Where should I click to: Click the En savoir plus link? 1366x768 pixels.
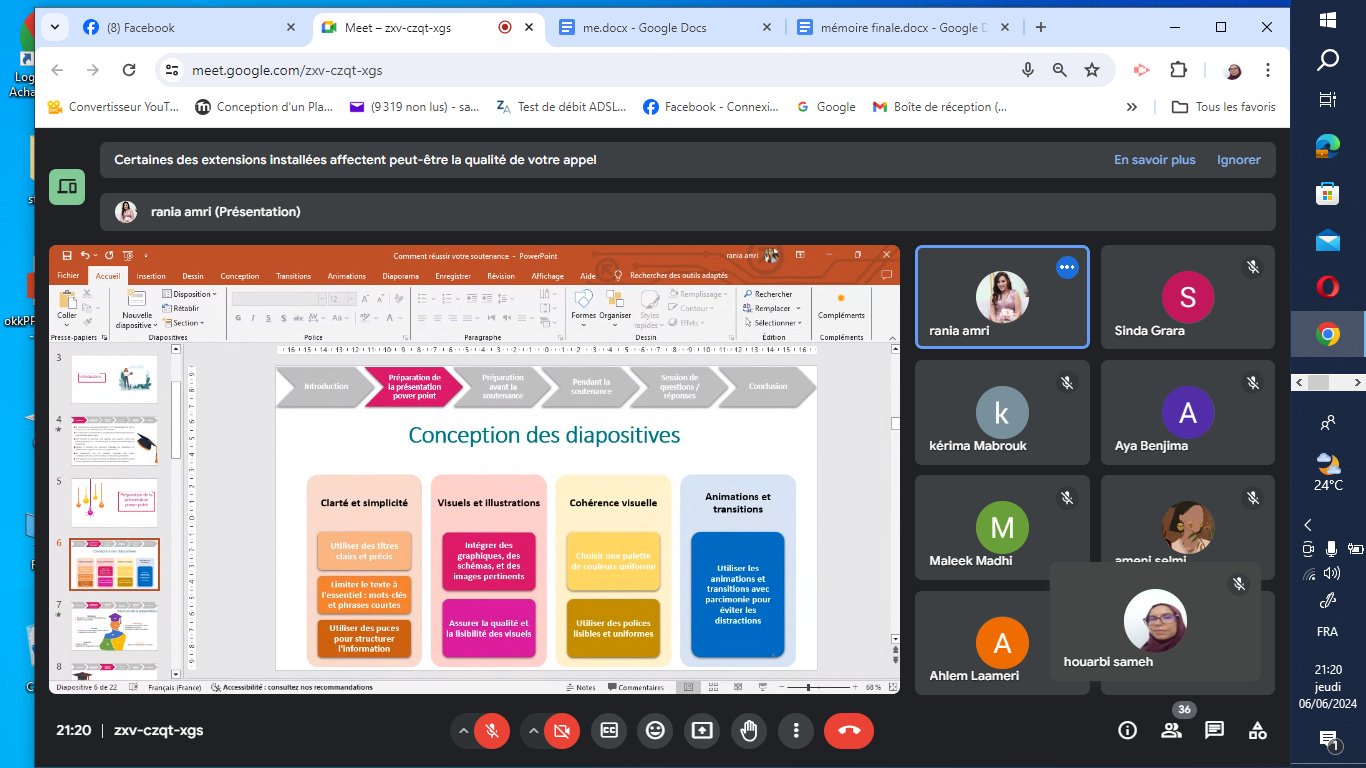click(1154, 160)
